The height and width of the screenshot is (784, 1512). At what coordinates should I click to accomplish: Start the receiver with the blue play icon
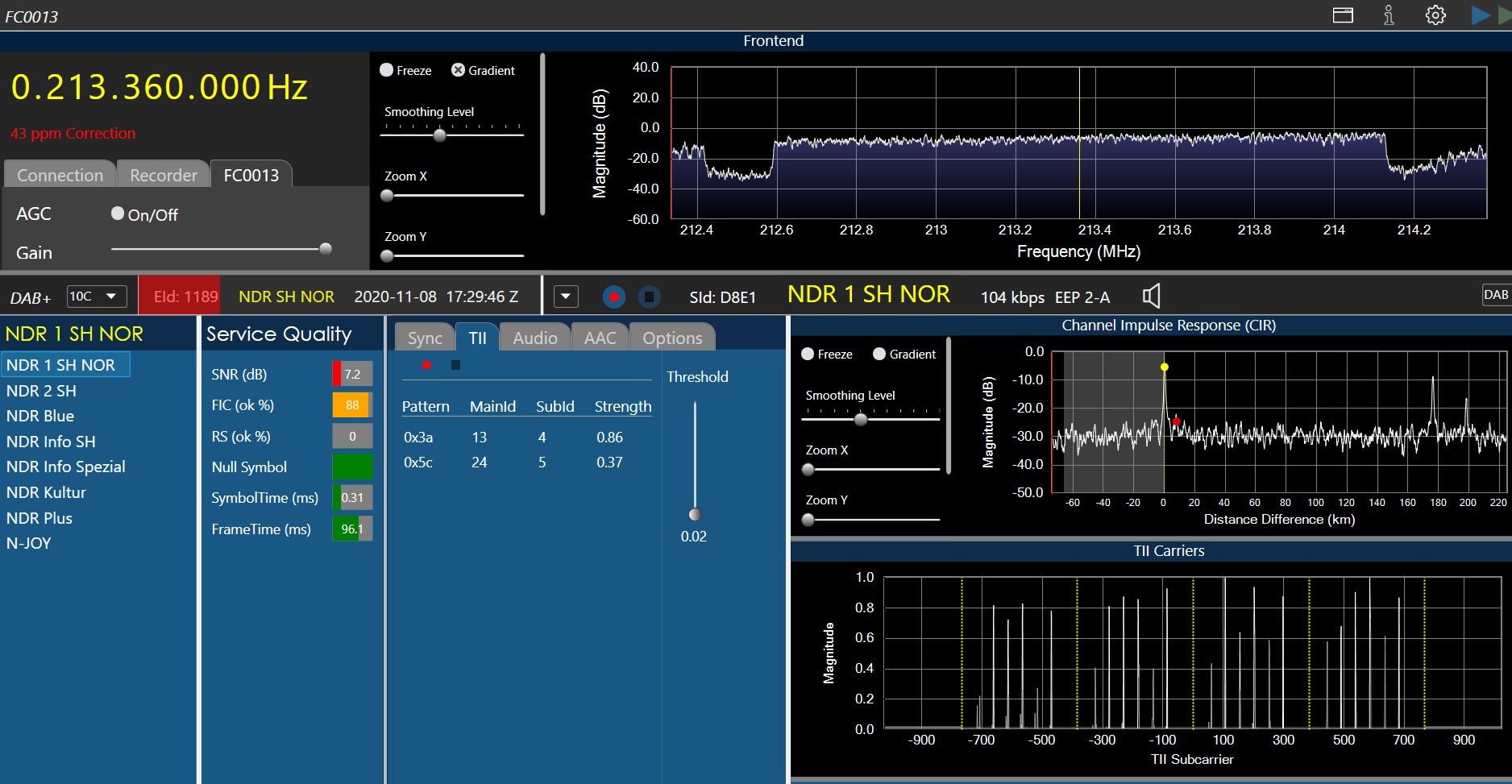(x=1480, y=15)
